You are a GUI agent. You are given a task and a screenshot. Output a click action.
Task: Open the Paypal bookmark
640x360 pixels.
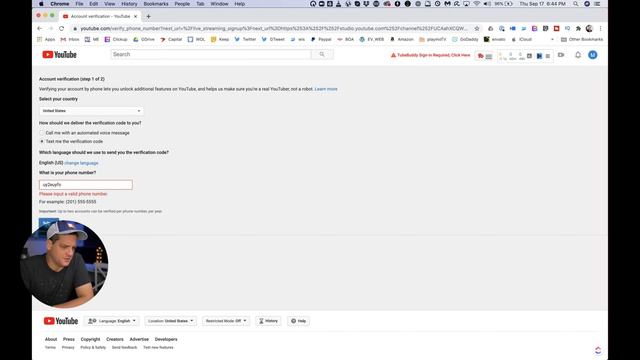[321, 40]
